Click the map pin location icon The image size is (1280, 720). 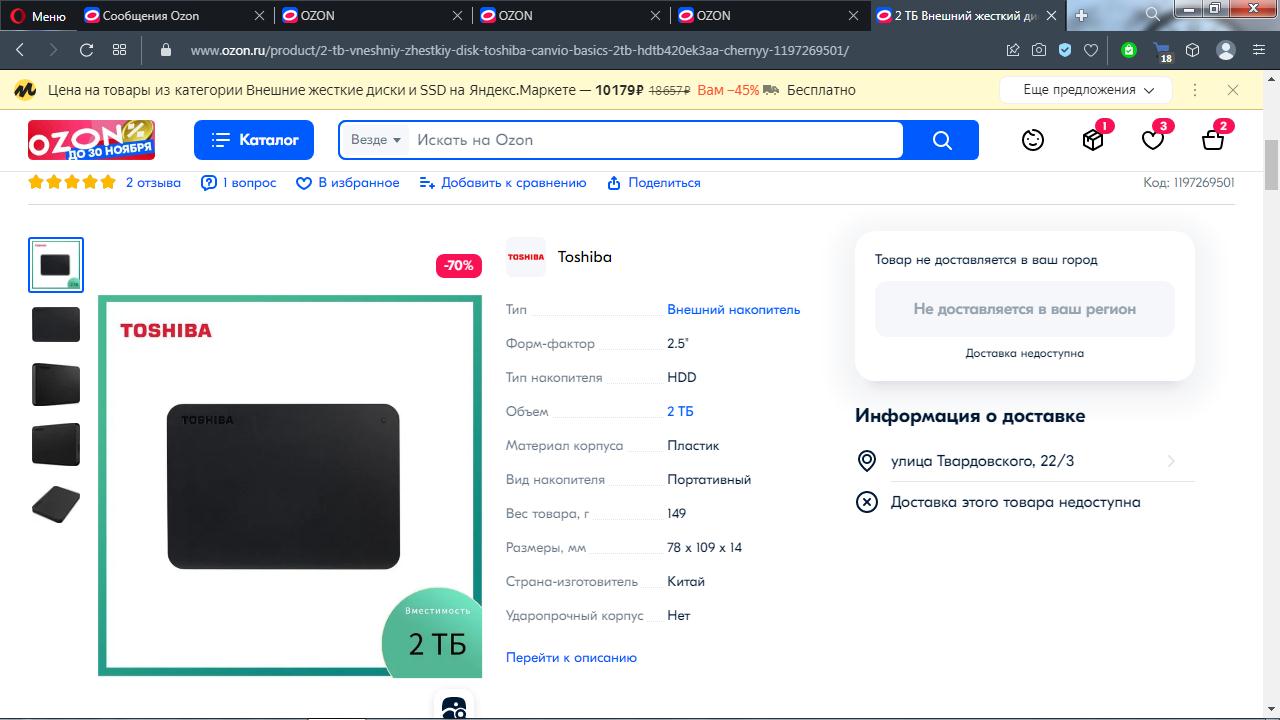click(867, 461)
